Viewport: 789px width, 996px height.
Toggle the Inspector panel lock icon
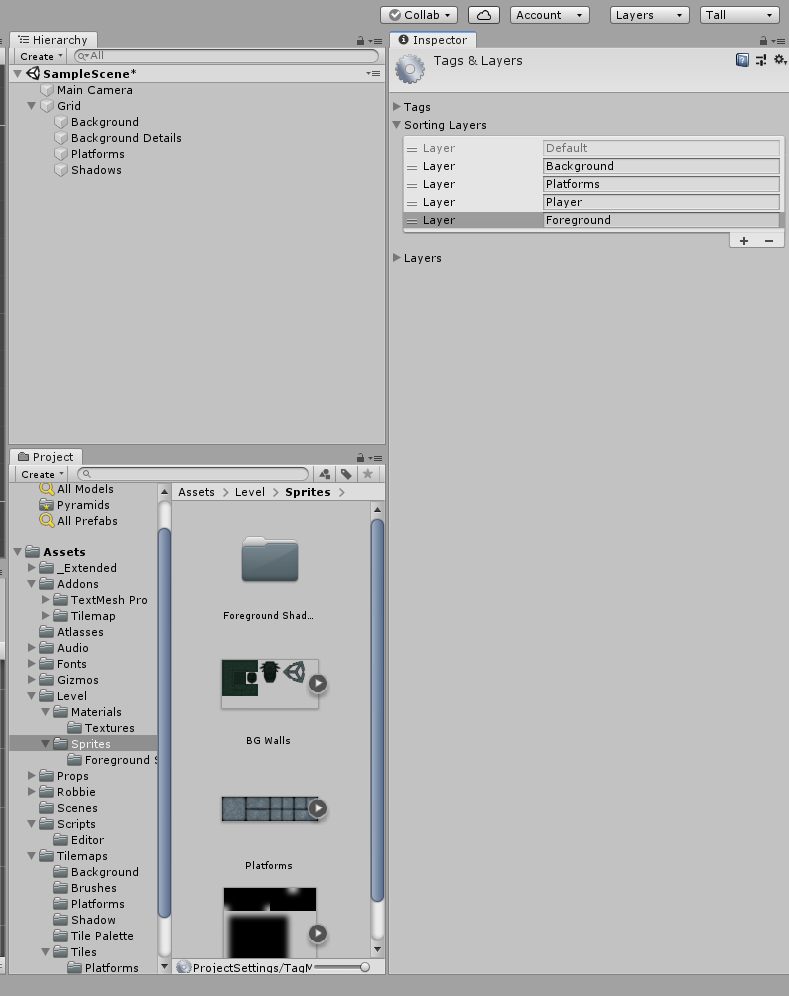[763, 41]
